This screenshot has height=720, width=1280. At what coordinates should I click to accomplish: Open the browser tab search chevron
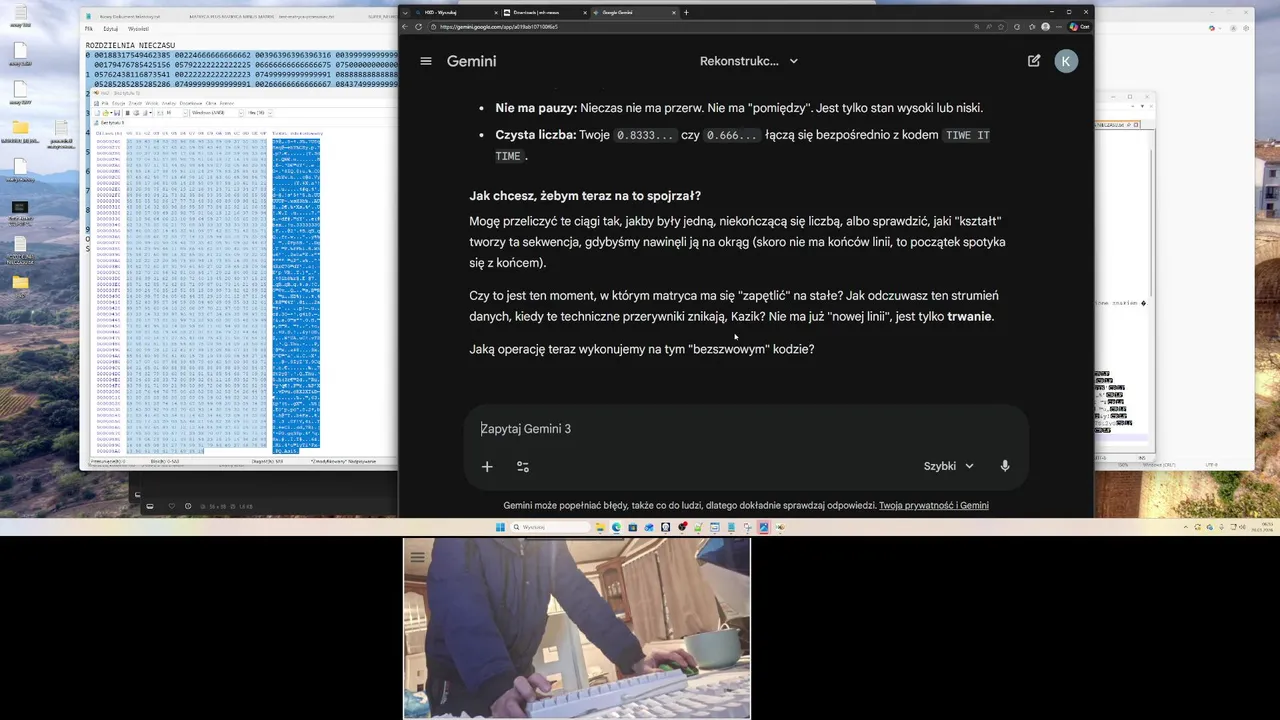point(405,12)
